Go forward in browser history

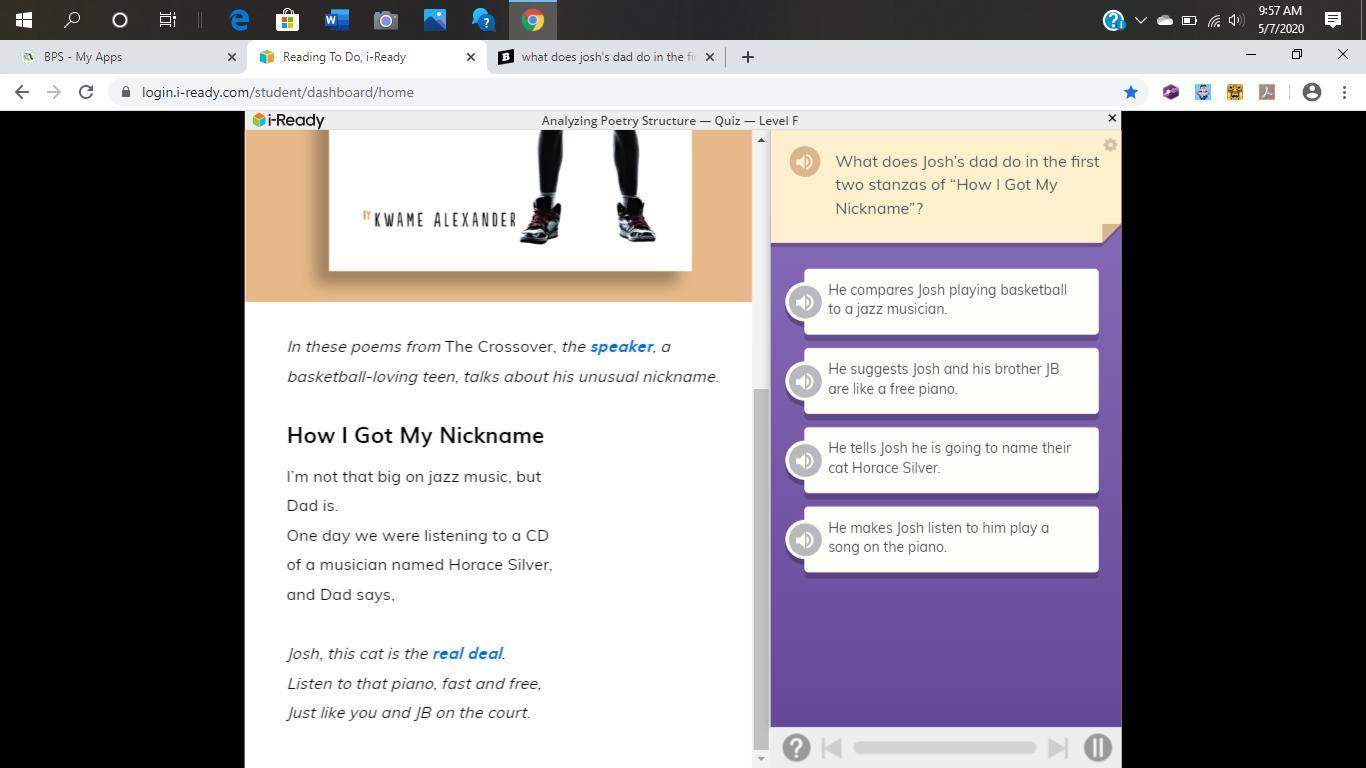[x=54, y=92]
